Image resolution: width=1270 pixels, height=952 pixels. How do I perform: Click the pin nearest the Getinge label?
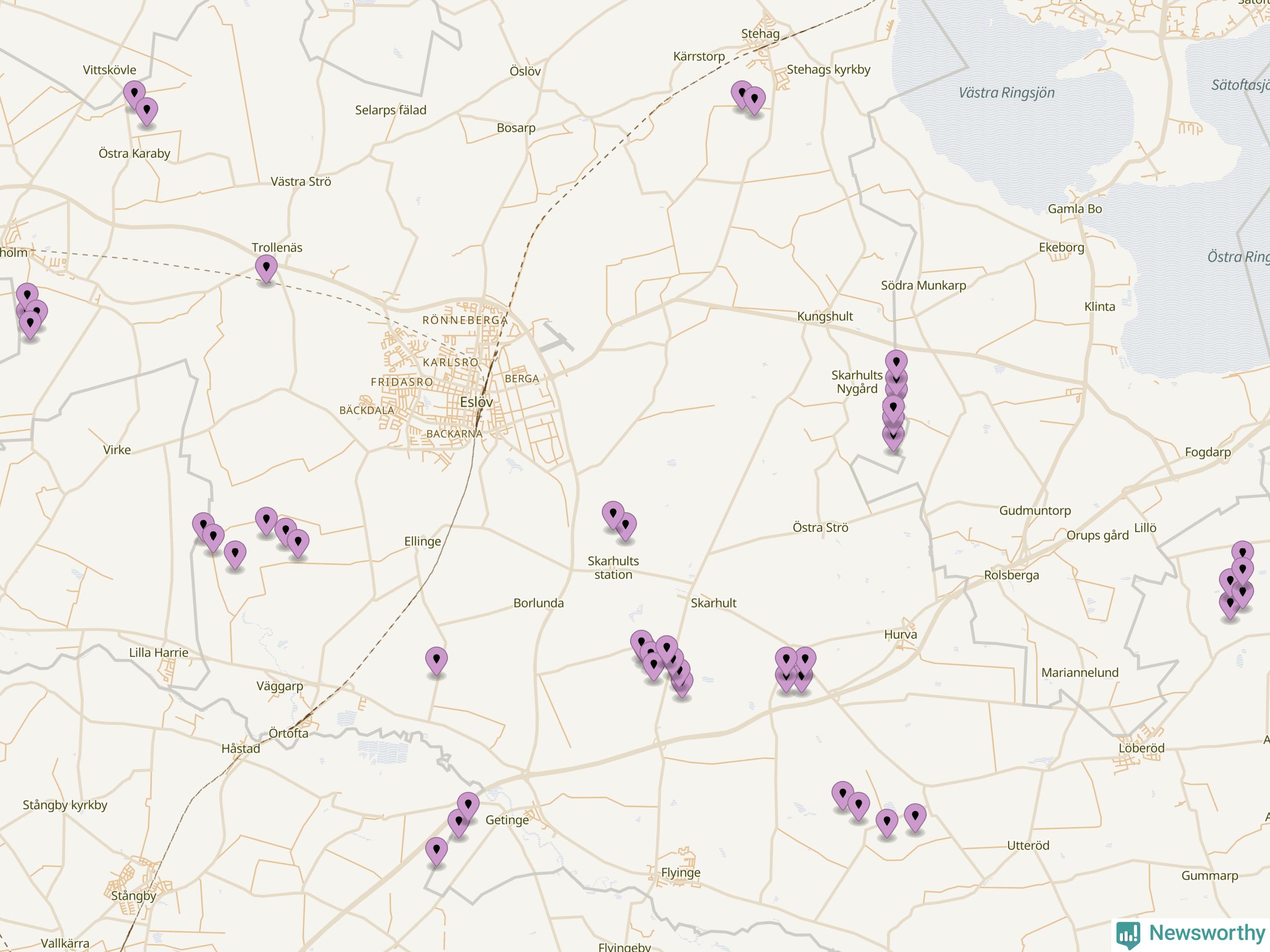point(468,806)
